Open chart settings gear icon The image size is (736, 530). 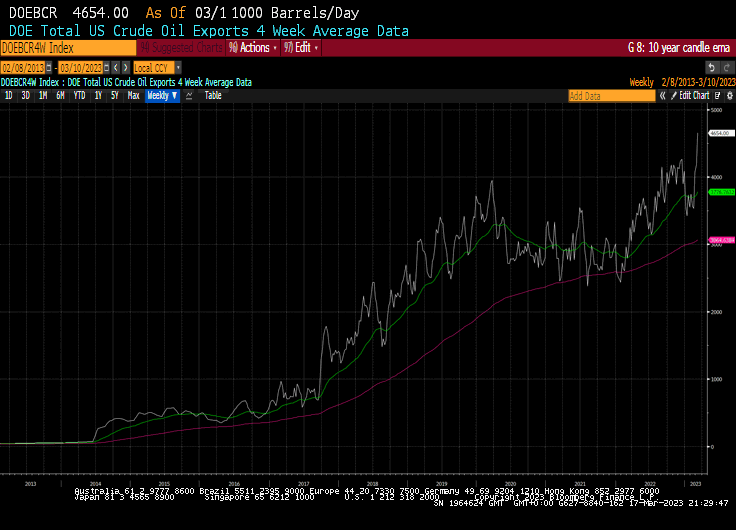[727, 96]
